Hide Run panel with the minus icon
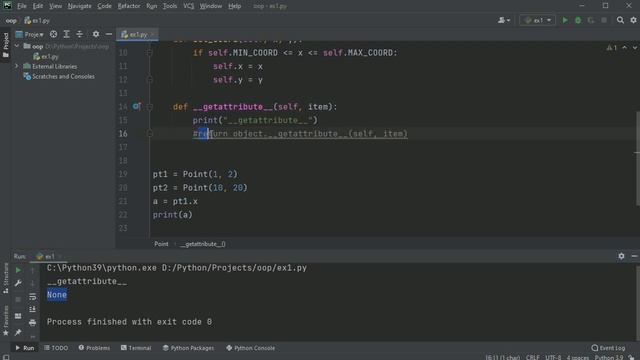This screenshot has width=640, height=360. pyautogui.click(x=634, y=256)
